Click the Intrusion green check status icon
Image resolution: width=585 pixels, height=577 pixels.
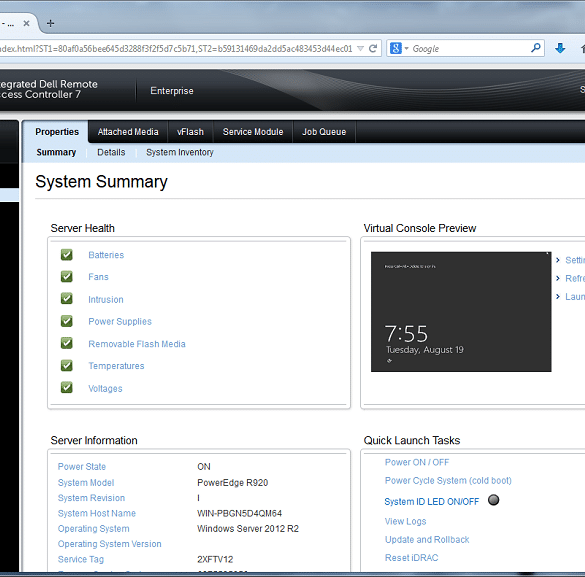67,299
